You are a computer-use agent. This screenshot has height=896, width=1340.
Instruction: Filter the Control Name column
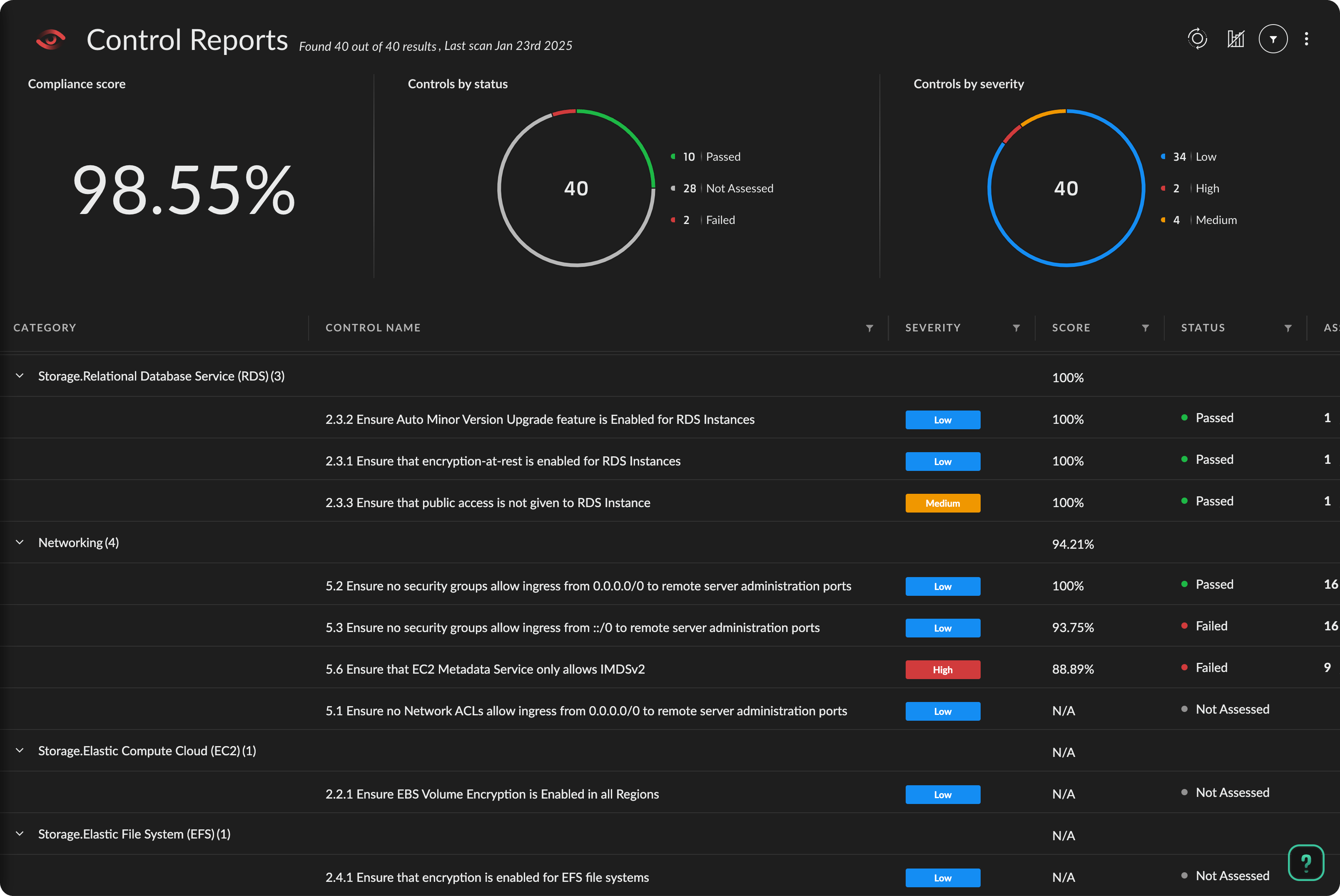[869, 328]
